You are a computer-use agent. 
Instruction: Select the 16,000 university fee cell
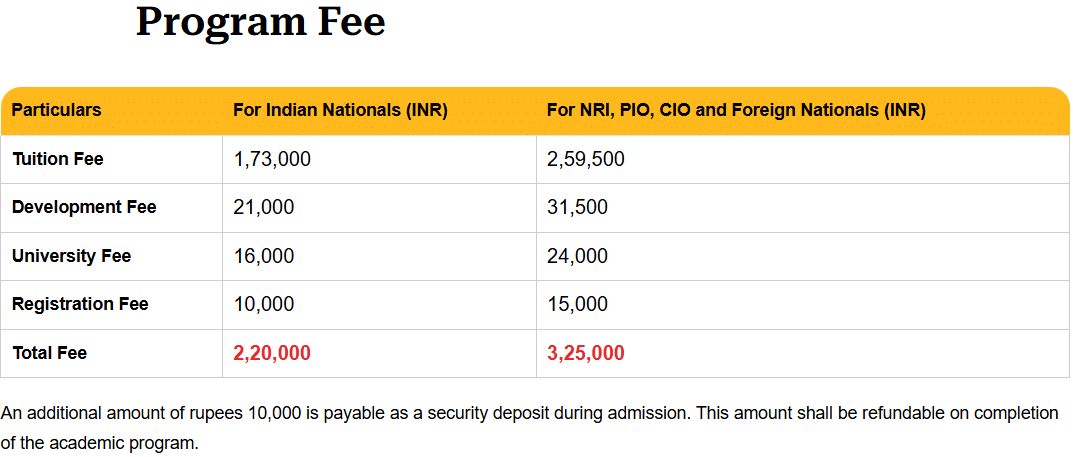tap(263, 256)
